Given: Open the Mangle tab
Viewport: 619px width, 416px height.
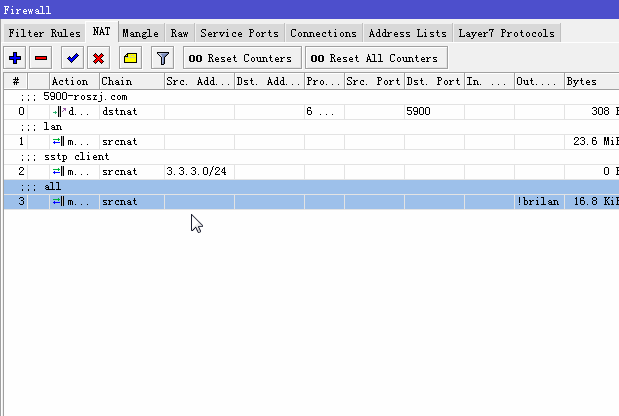Looking at the screenshot, I should [140, 33].
